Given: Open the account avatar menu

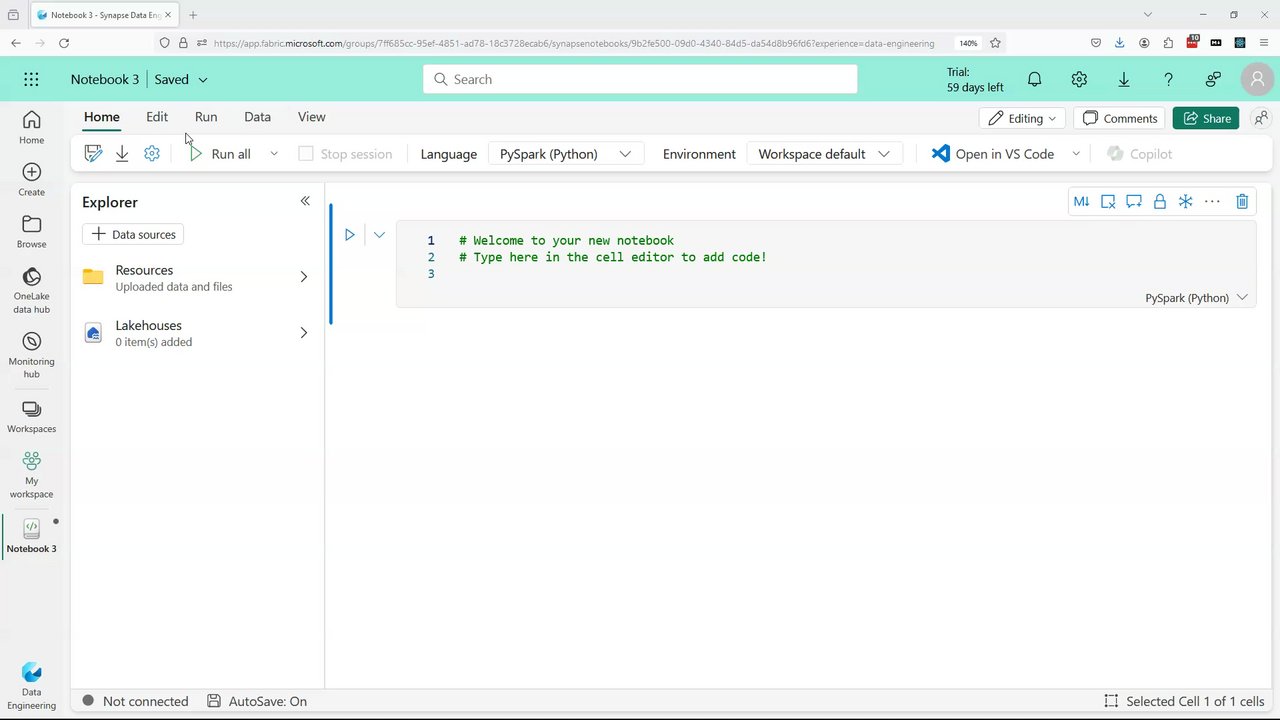Looking at the screenshot, I should tap(1257, 79).
